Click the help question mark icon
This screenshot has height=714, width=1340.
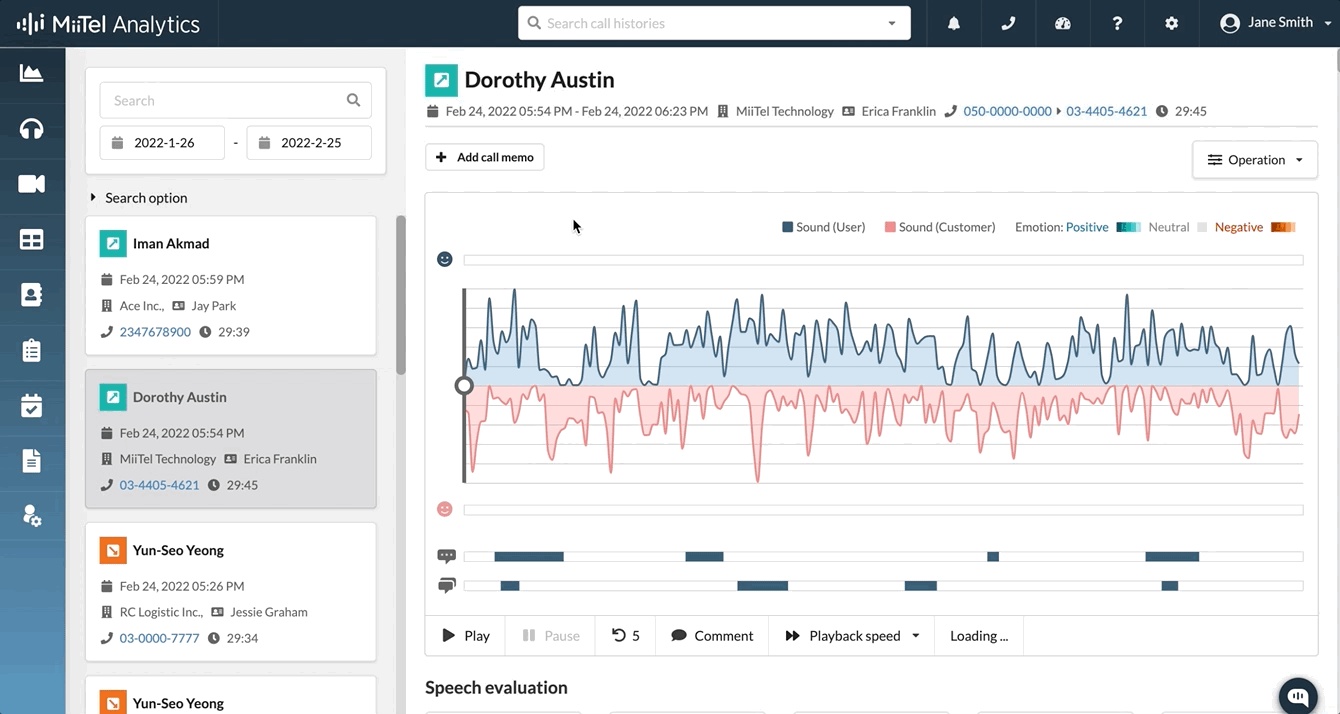coord(1117,23)
